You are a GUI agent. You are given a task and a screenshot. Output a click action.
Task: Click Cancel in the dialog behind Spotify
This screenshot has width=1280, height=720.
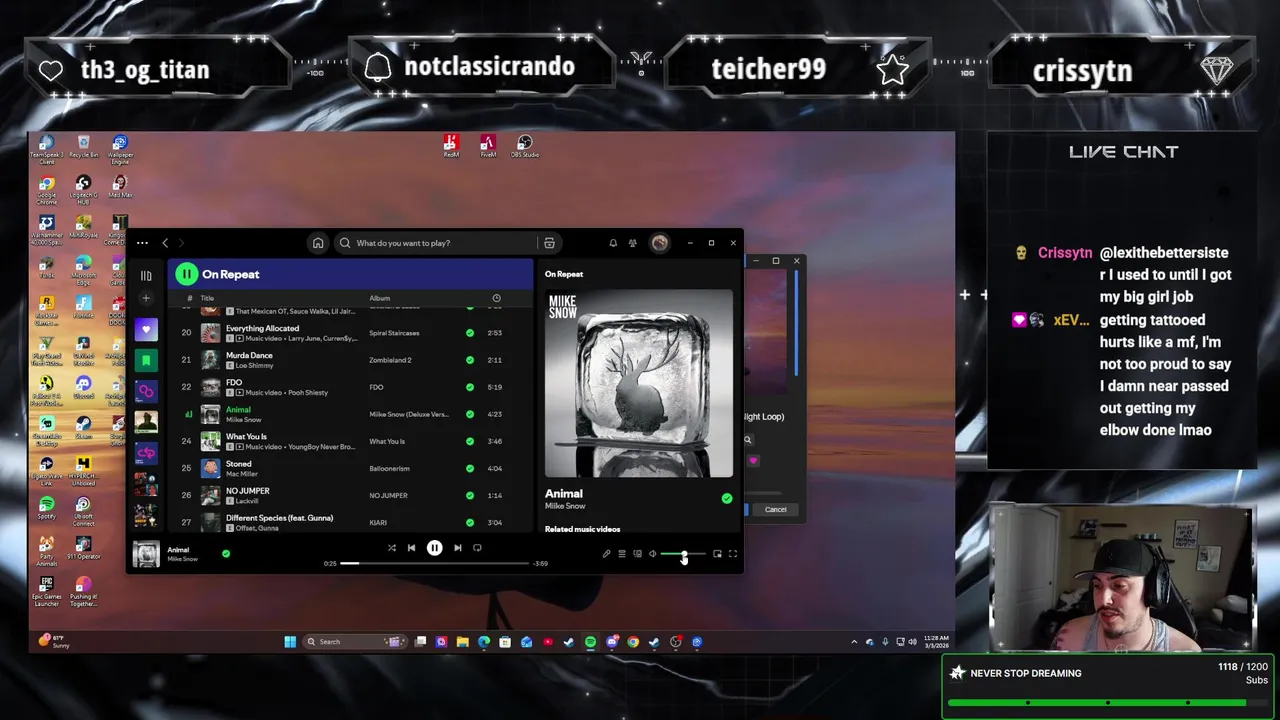pos(776,509)
